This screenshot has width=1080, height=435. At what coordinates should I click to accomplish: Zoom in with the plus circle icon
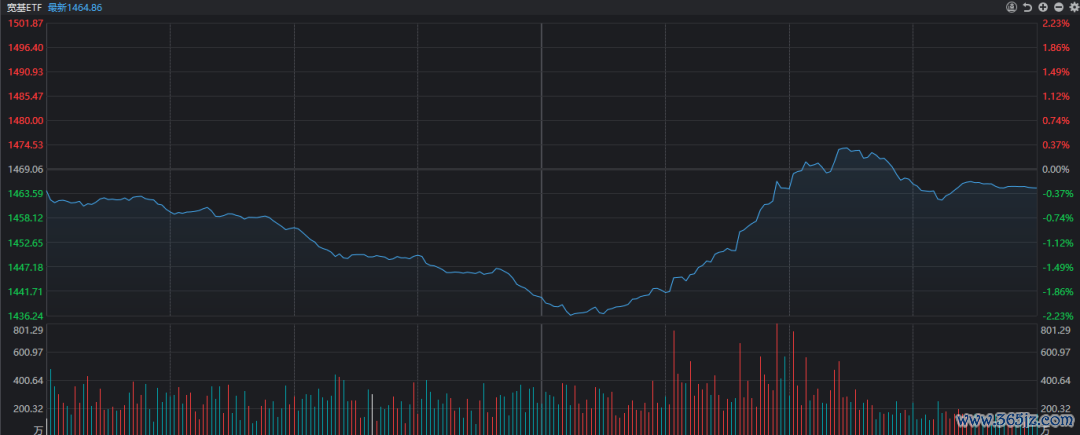pyautogui.click(x=1044, y=7)
